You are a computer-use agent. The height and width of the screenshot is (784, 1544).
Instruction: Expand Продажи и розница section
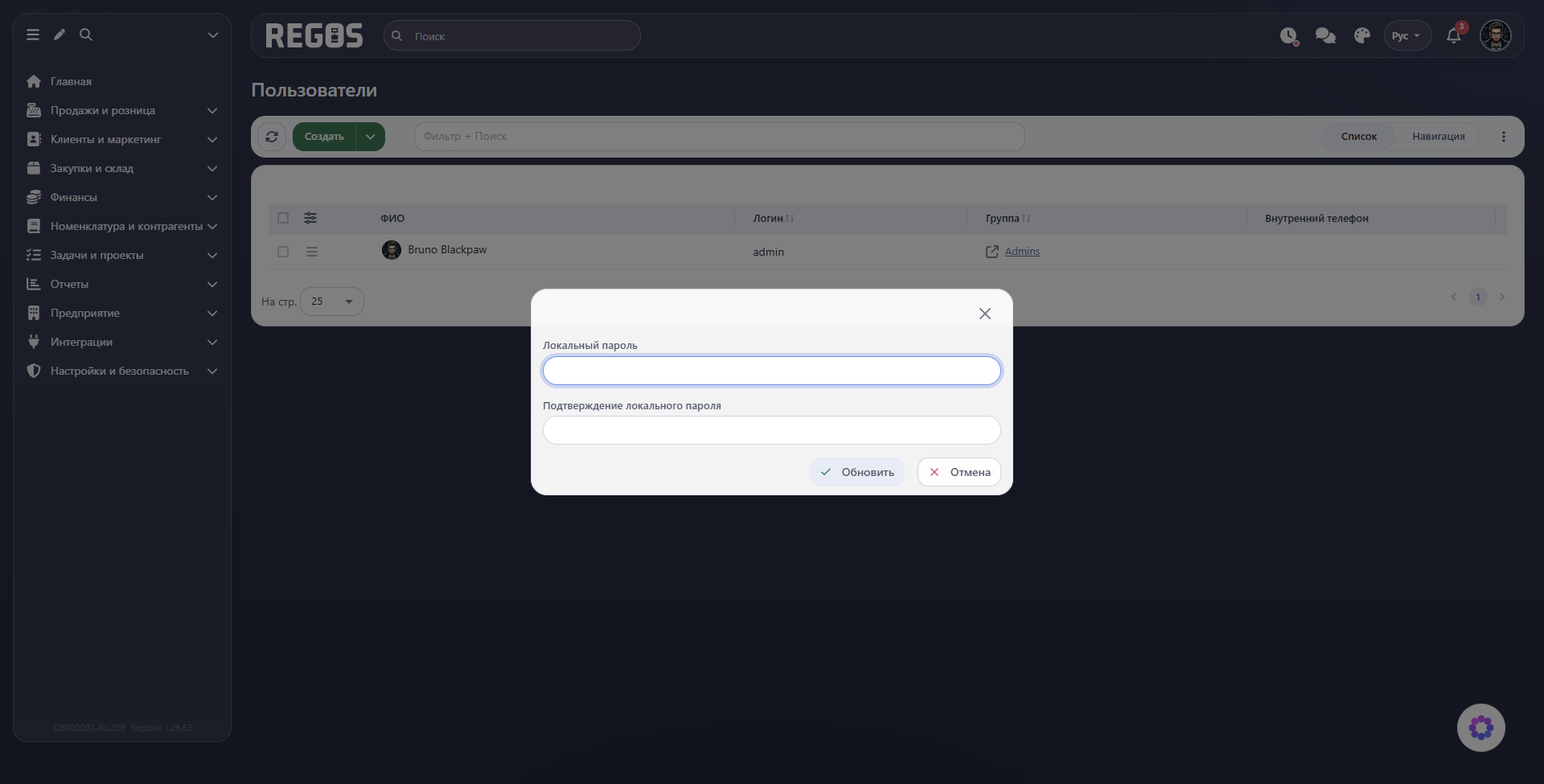pyautogui.click(x=122, y=110)
